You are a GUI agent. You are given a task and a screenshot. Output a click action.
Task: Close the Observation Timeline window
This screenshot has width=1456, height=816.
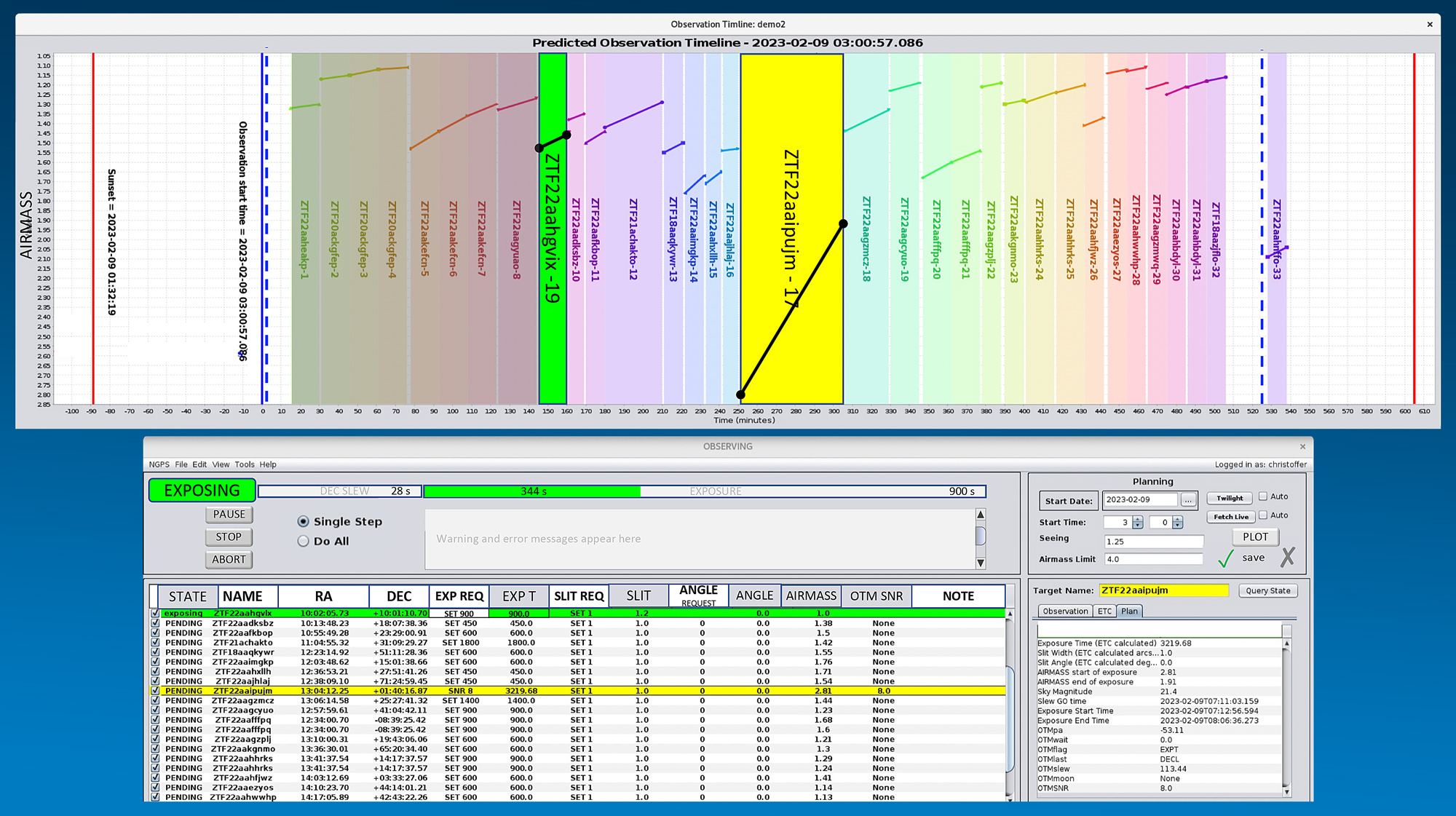click(1430, 24)
